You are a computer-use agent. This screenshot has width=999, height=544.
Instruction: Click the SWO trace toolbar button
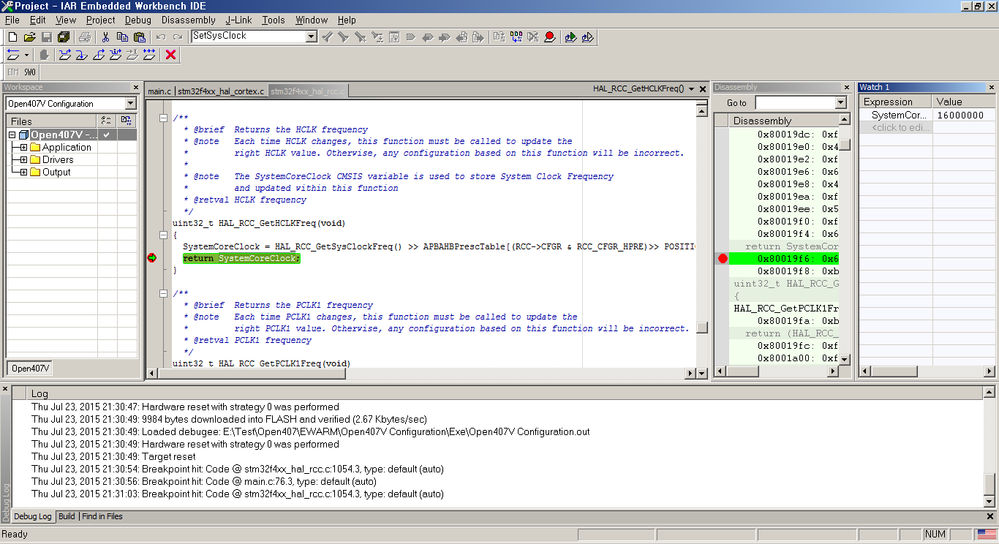pyautogui.click(x=30, y=72)
